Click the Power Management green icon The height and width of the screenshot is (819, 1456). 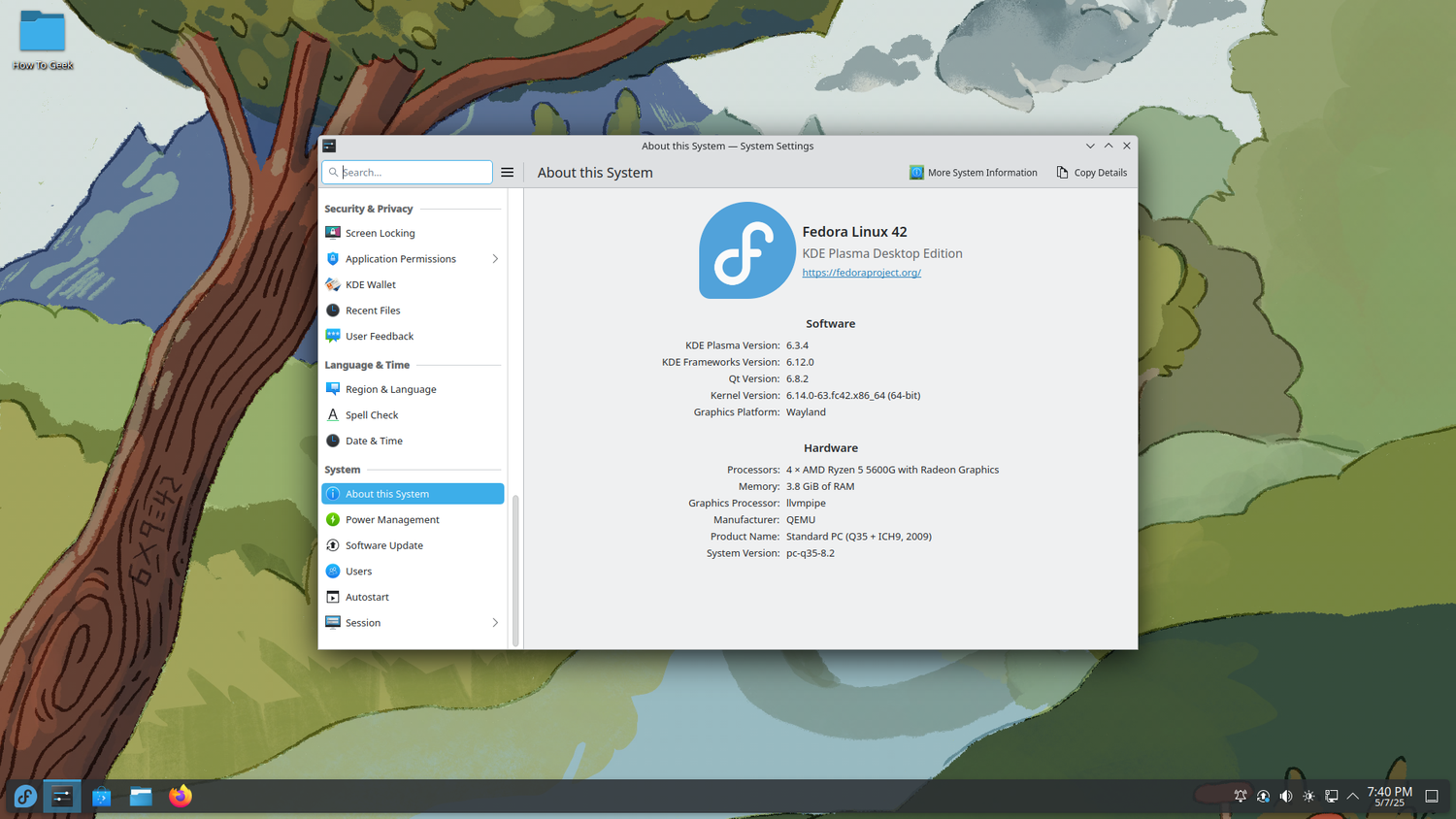[333, 519]
